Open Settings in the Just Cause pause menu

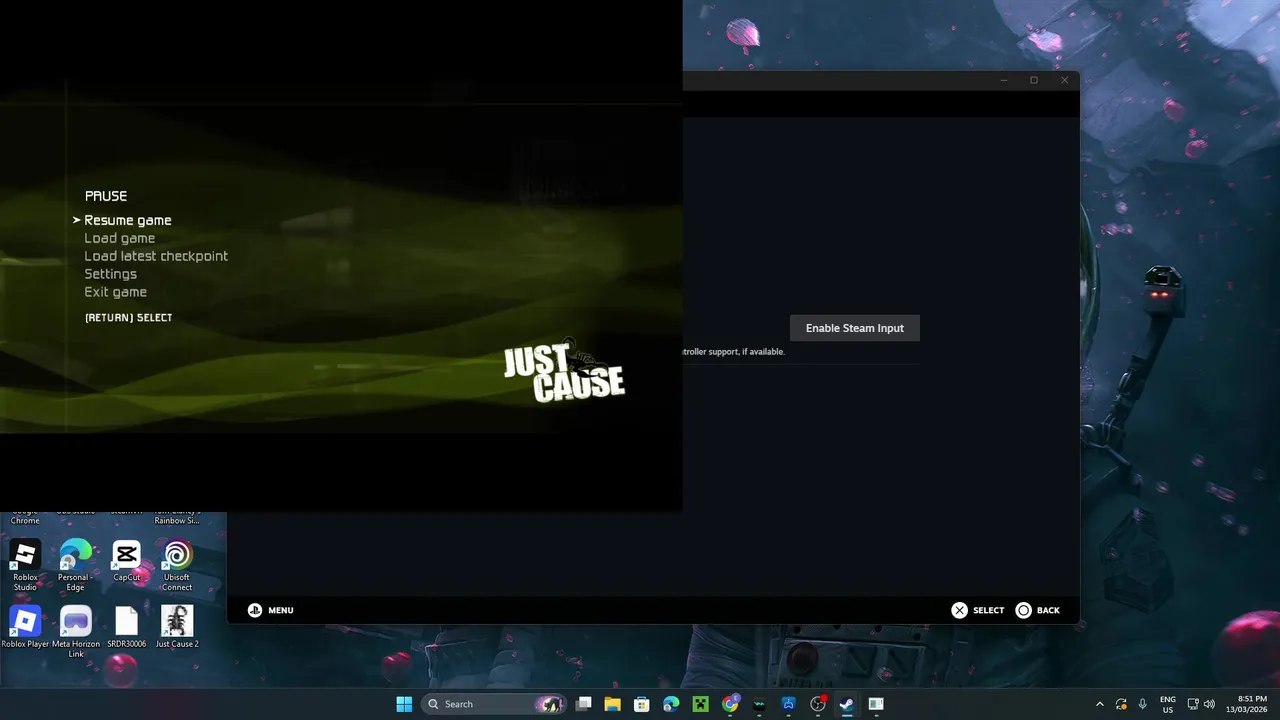tap(111, 274)
